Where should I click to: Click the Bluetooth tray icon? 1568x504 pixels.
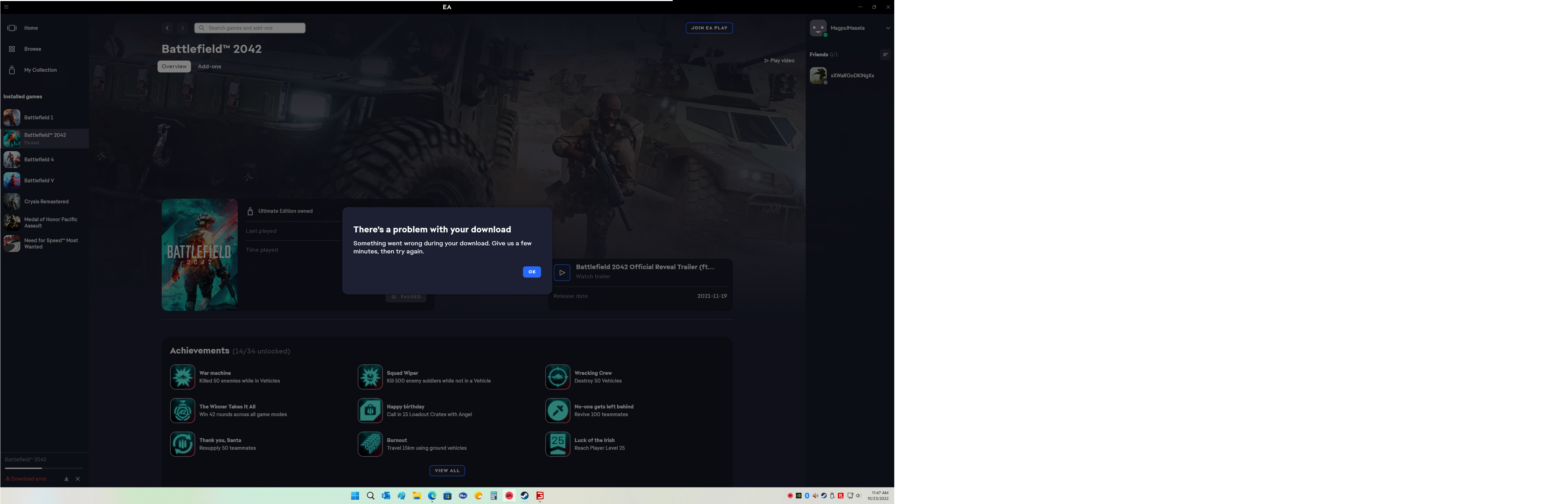pyautogui.click(x=807, y=496)
